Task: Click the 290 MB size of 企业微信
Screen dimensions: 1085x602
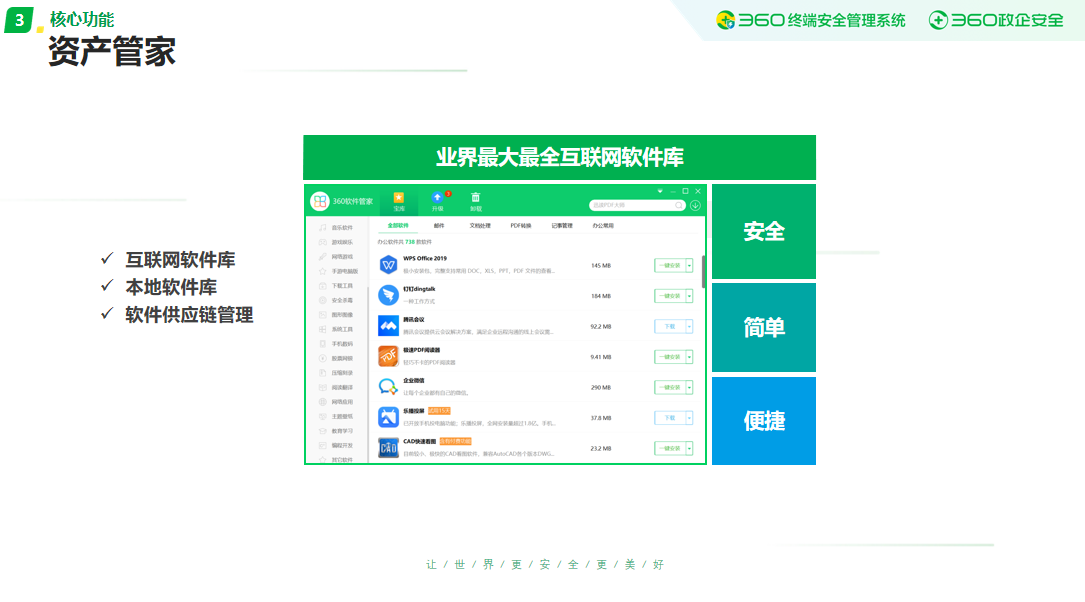Action: tap(601, 387)
